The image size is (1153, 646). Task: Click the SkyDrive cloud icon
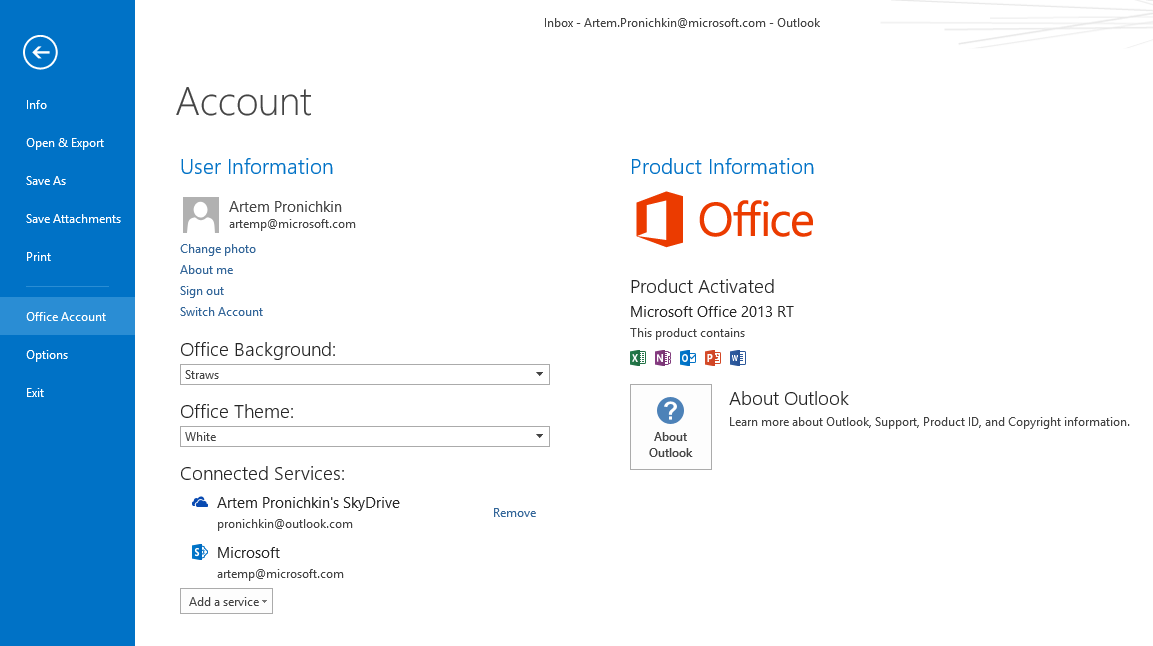[x=199, y=503]
